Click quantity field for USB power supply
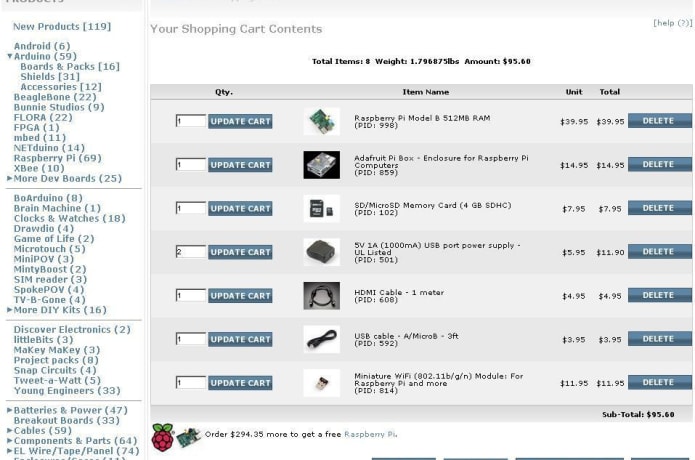 click(190, 252)
